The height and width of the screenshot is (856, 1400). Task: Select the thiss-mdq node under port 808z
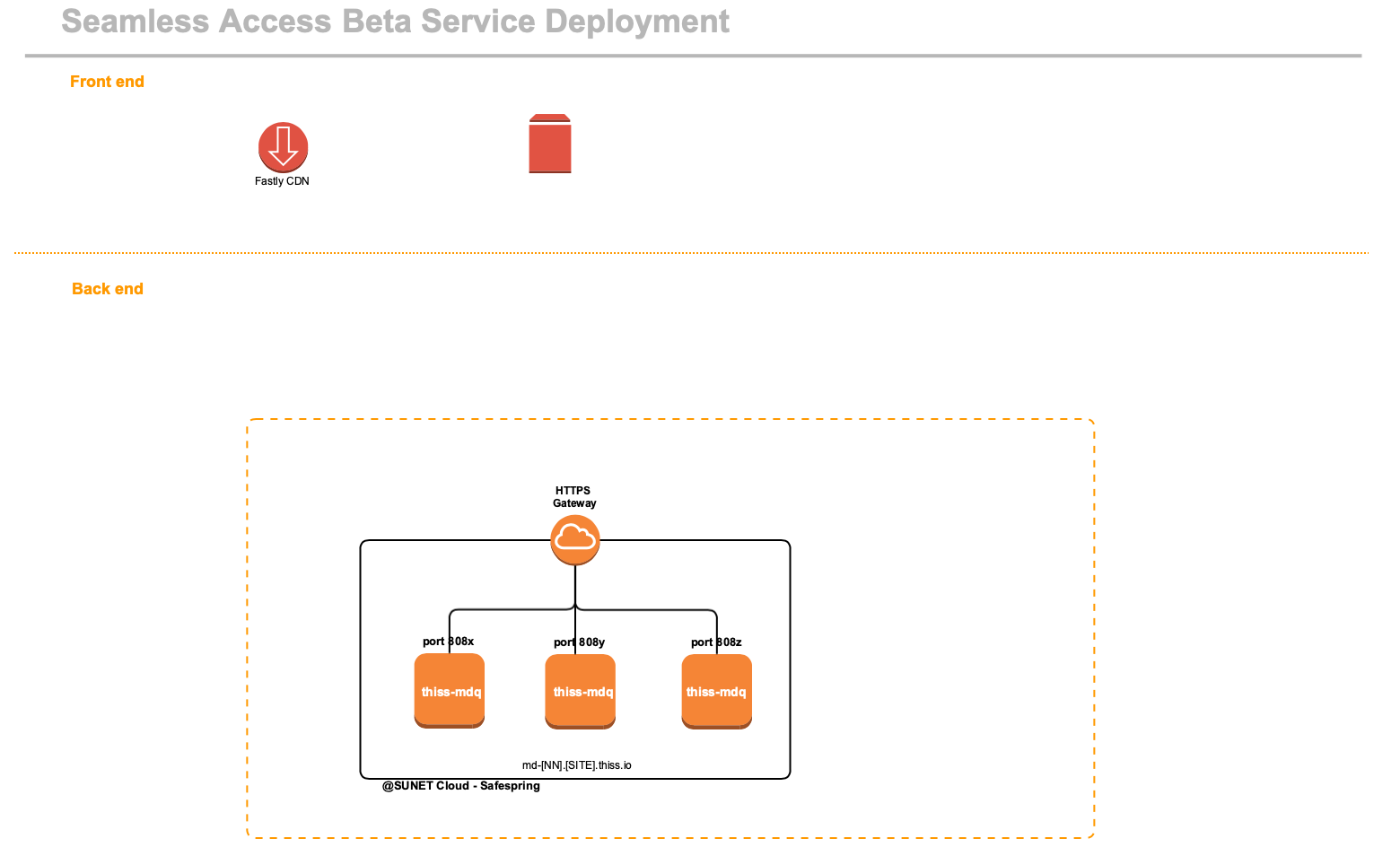(x=717, y=692)
